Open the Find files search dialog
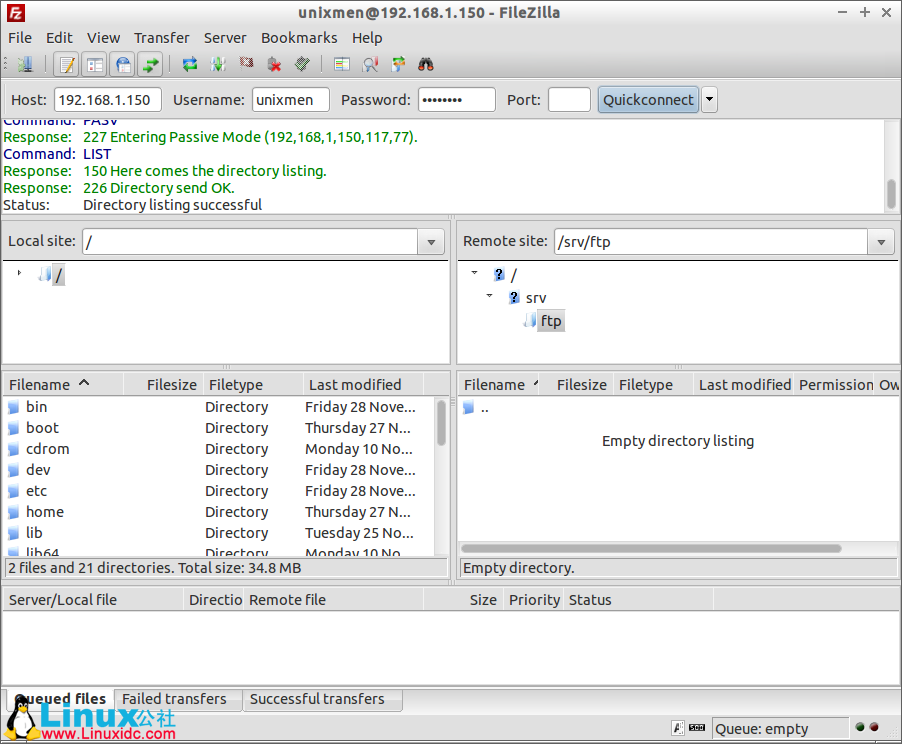The height and width of the screenshot is (744, 902). click(x=425, y=64)
